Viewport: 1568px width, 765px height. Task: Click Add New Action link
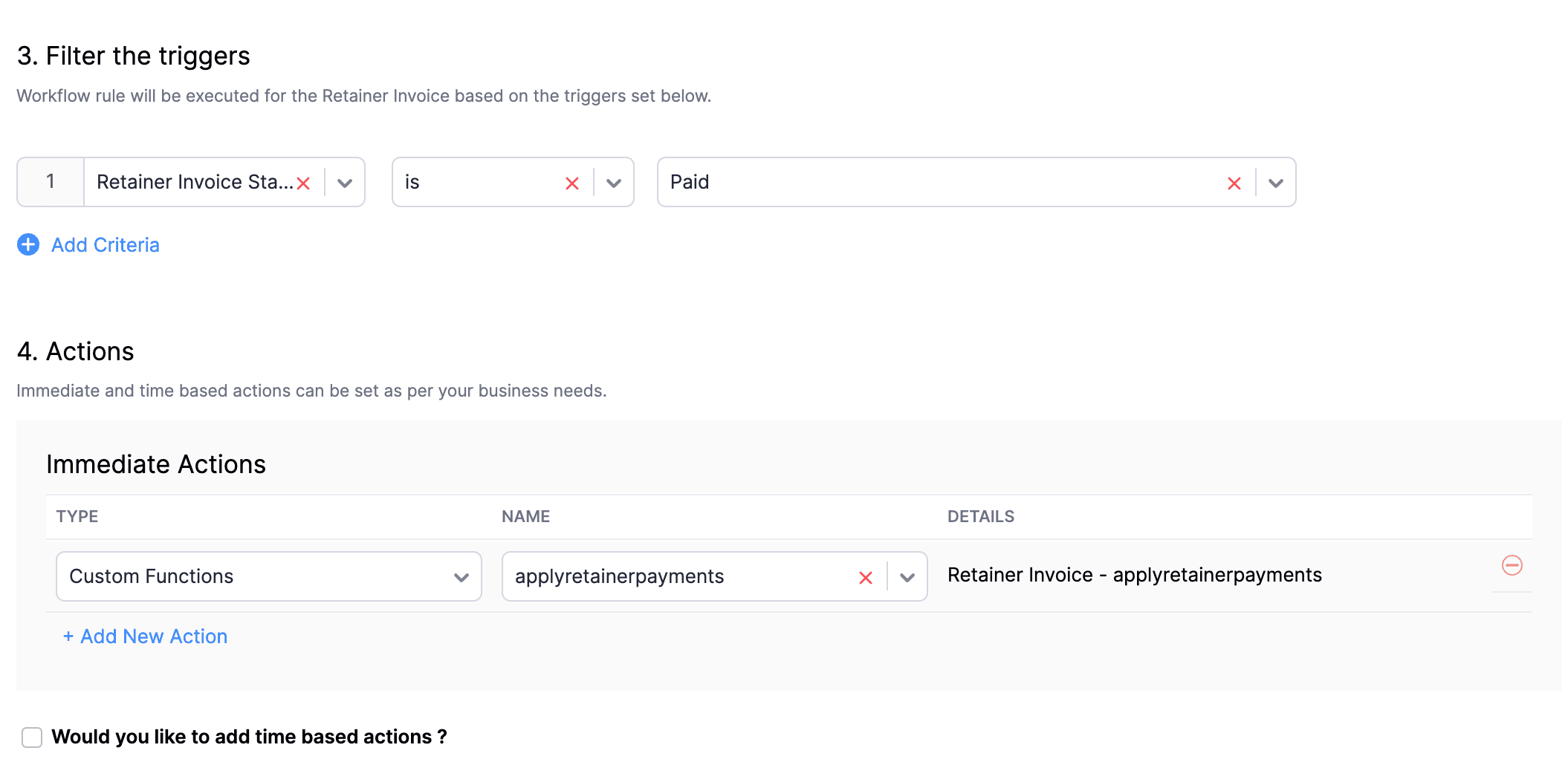coord(146,637)
